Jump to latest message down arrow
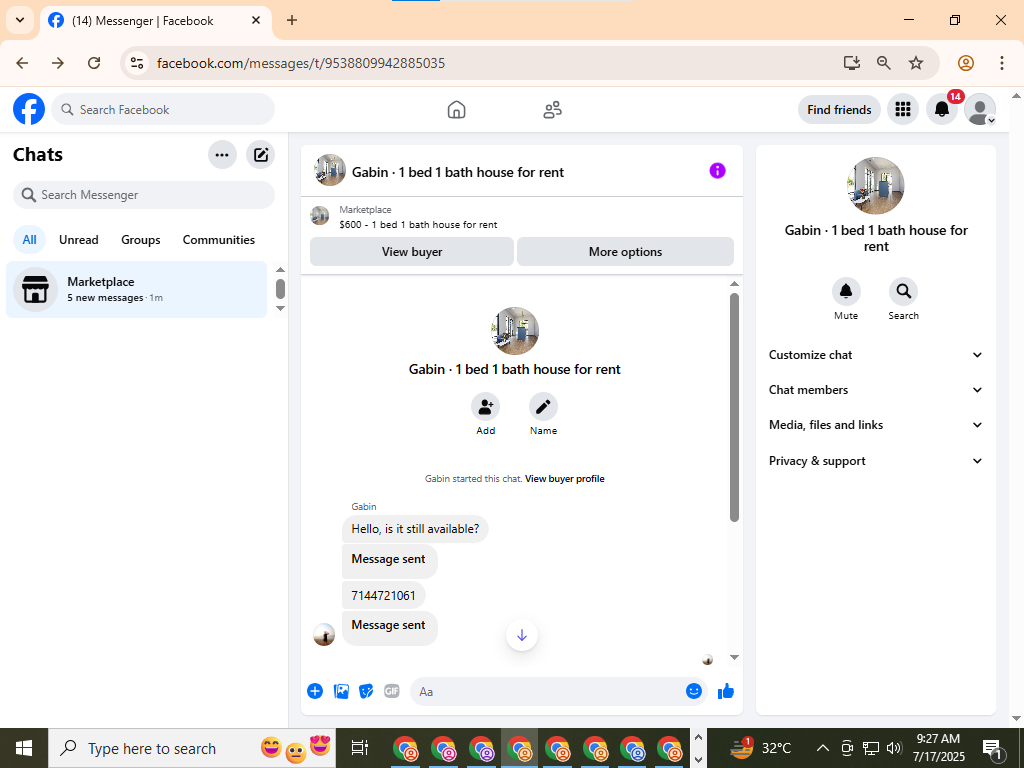This screenshot has height=768, width=1024. point(522,635)
